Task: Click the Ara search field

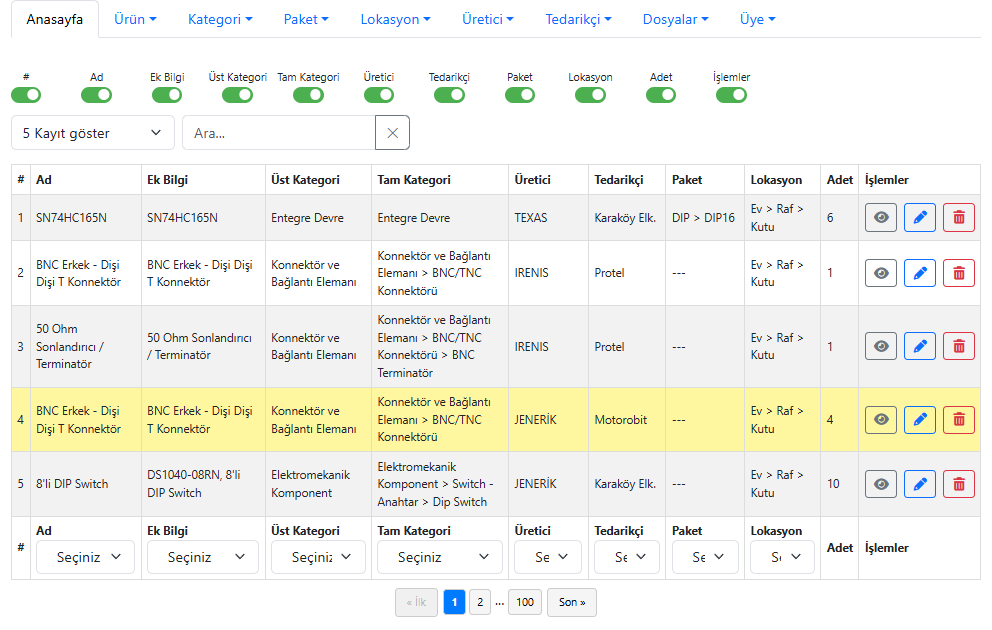Action: [278, 133]
